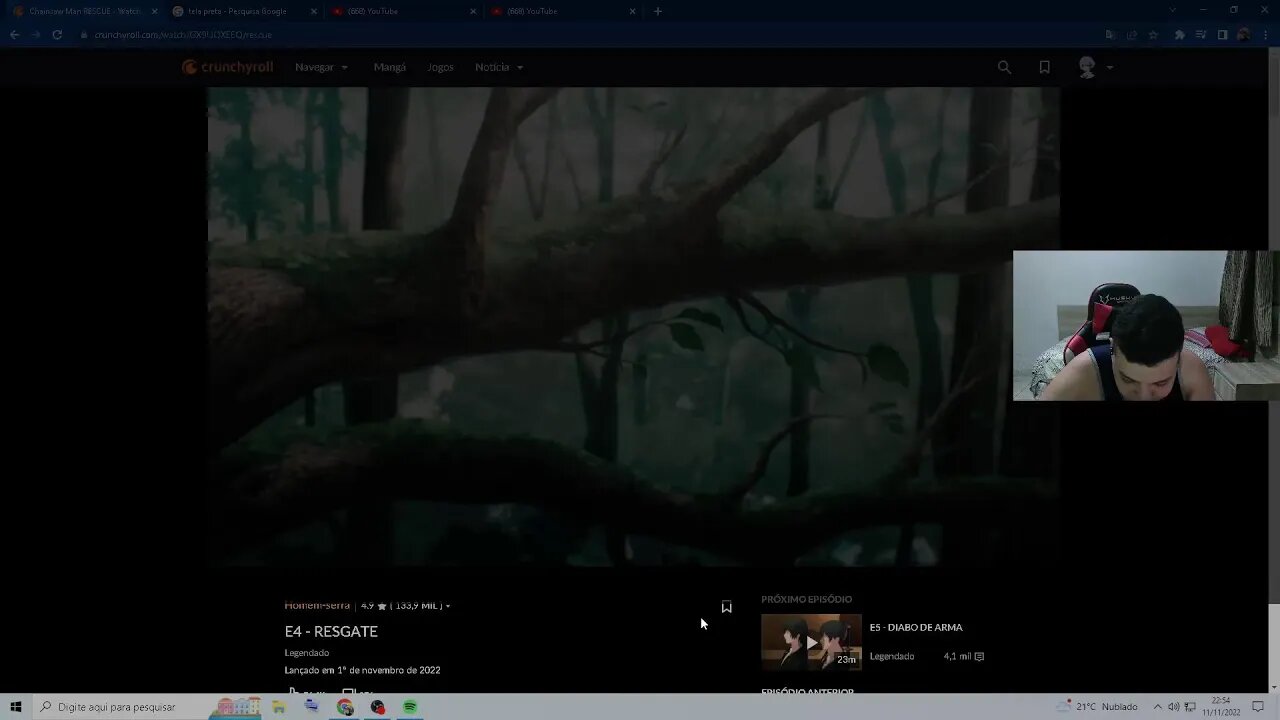Close the first YouTube tab

(473, 11)
